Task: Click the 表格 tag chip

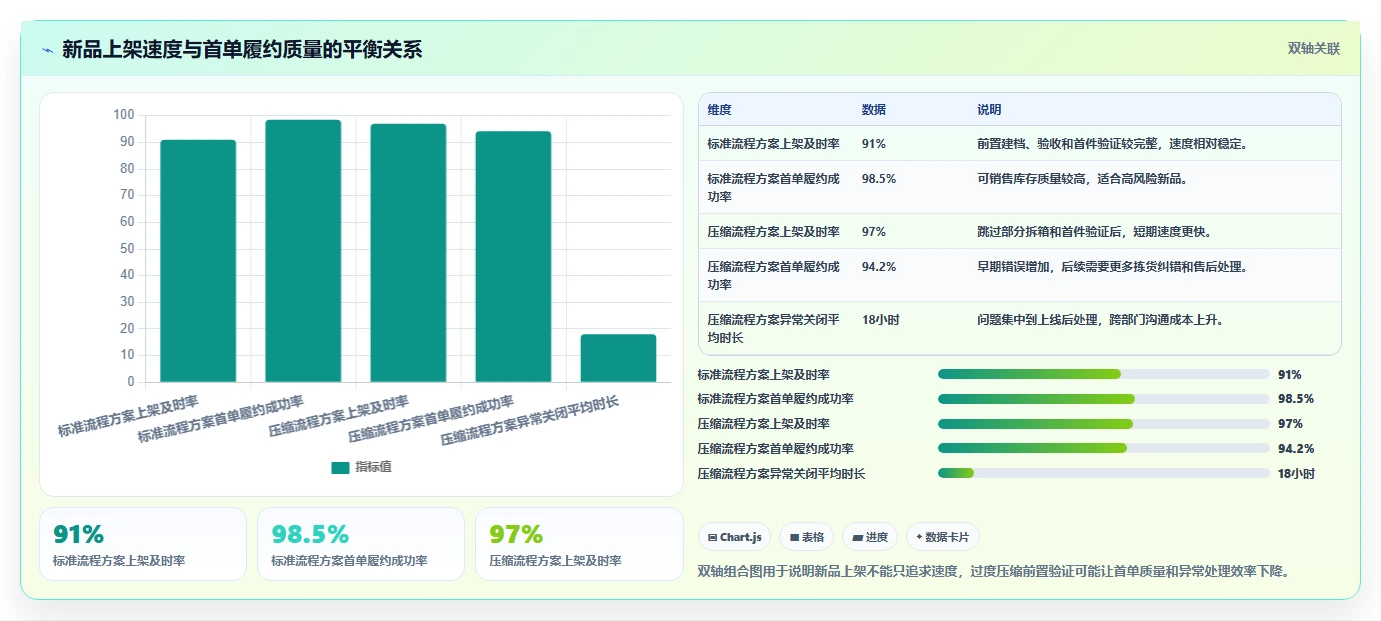Action: pyautogui.click(x=807, y=537)
